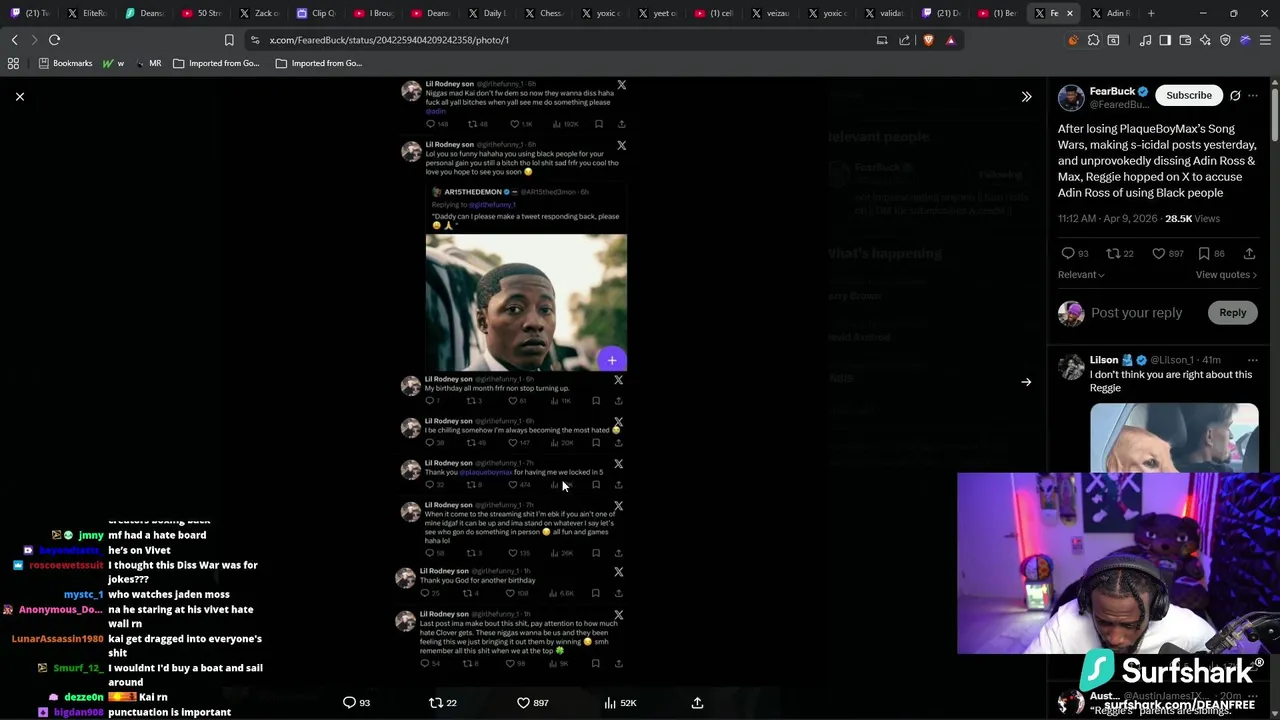Open the green W bookmark
The width and height of the screenshot is (1280, 720).
tap(113, 63)
